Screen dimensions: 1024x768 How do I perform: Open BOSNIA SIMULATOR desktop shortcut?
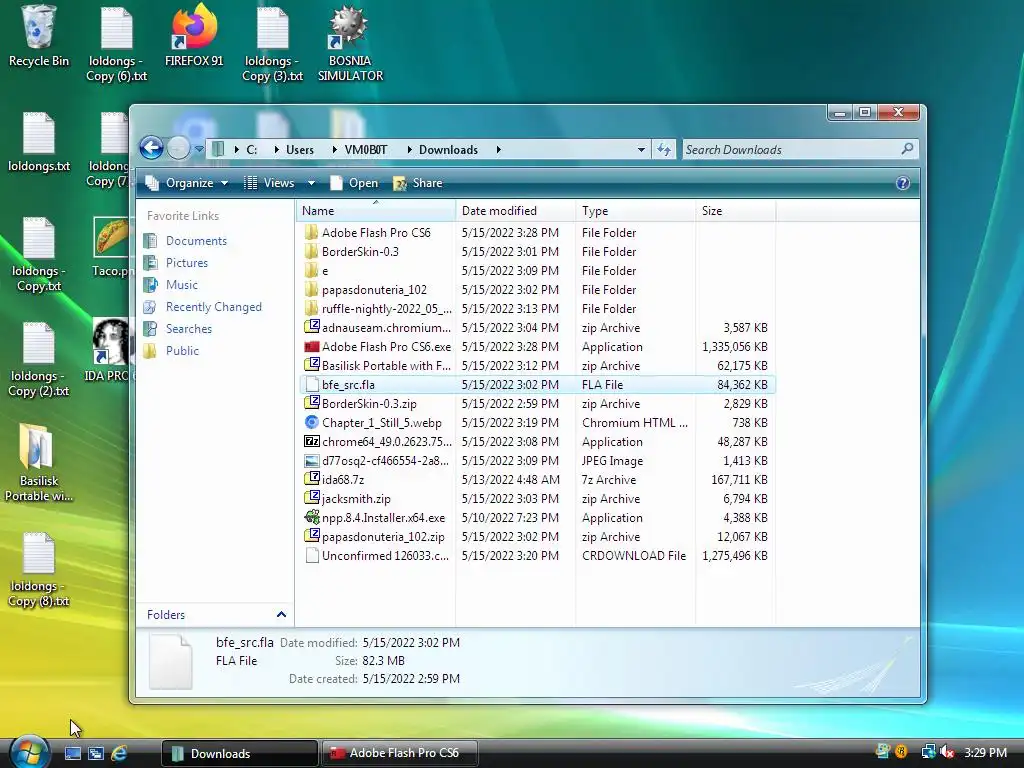coord(350,43)
